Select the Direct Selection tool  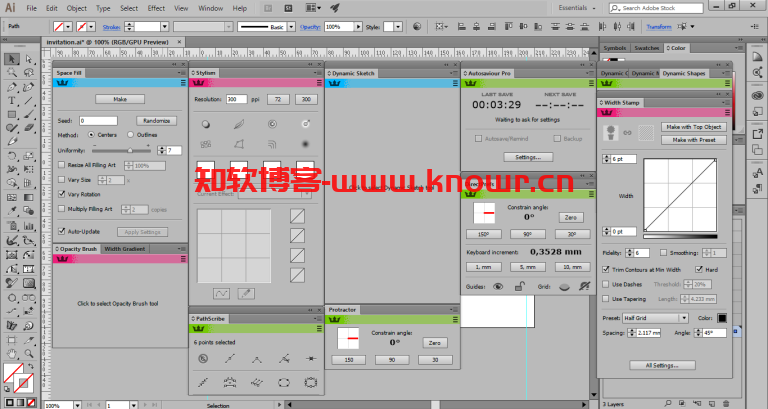[28, 59]
